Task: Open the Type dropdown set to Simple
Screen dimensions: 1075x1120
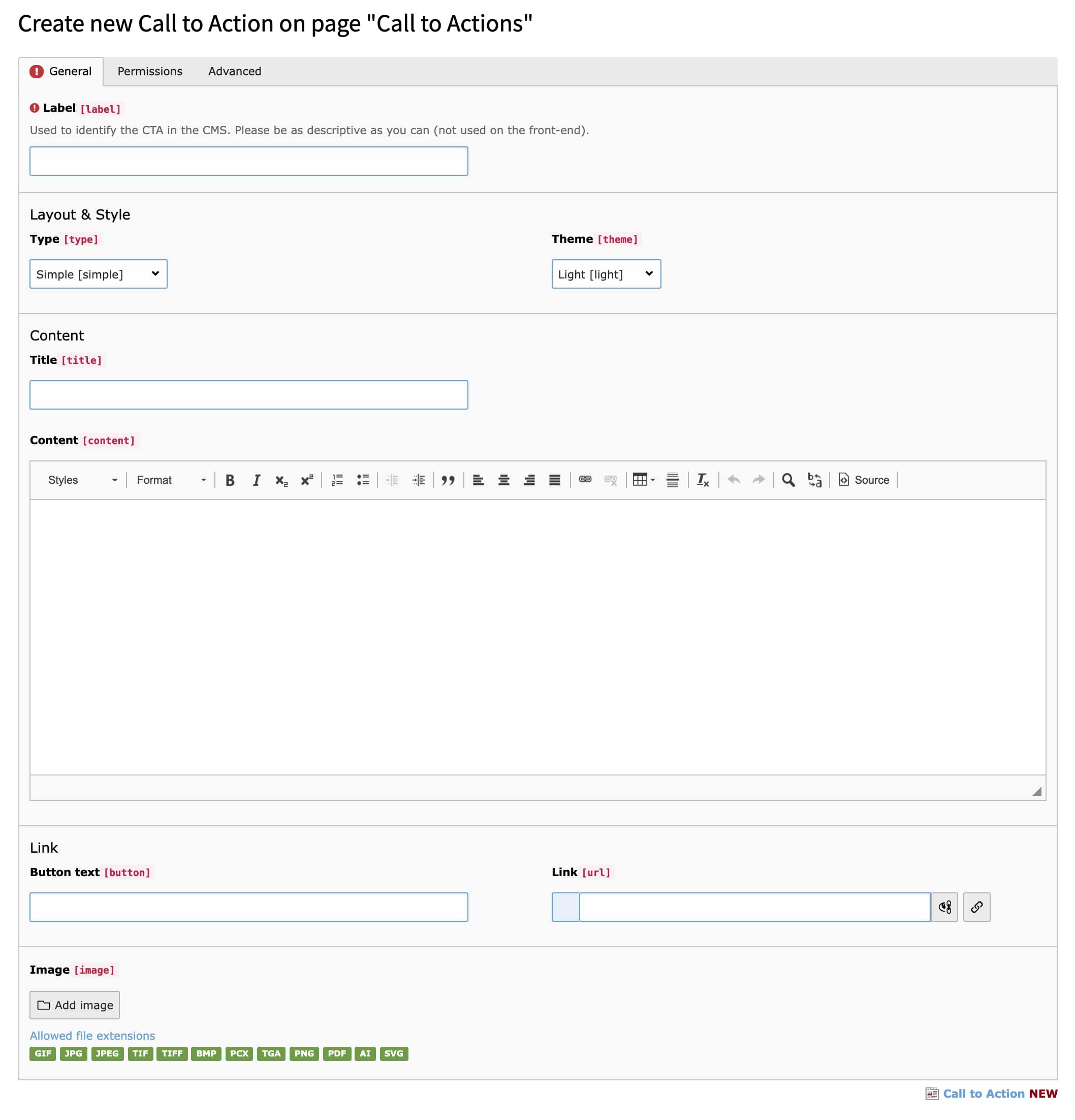Action: click(x=98, y=274)
